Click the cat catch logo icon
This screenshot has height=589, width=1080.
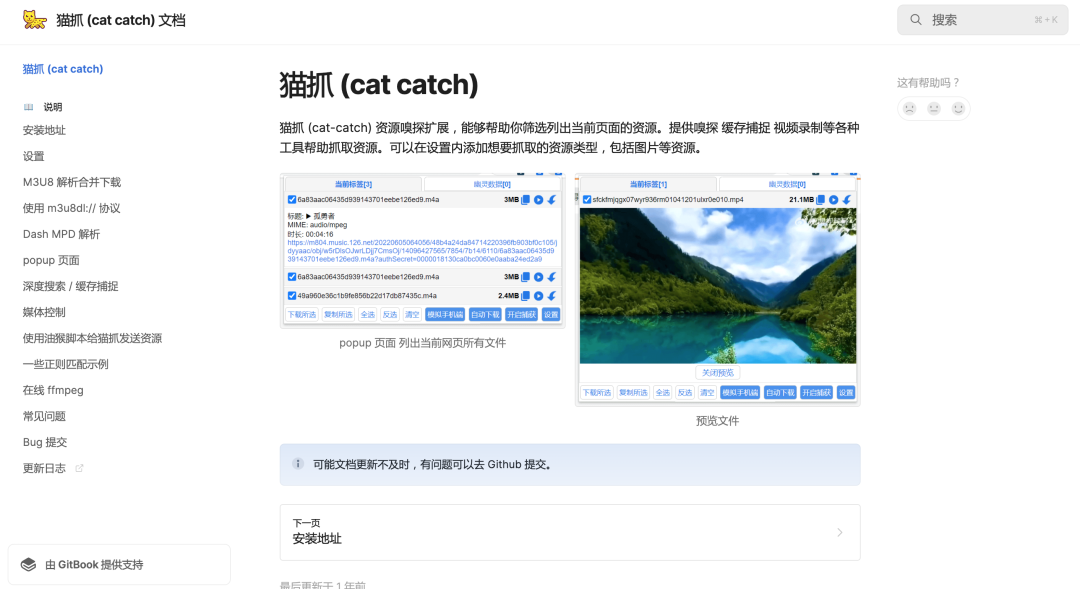pos(34,19)
